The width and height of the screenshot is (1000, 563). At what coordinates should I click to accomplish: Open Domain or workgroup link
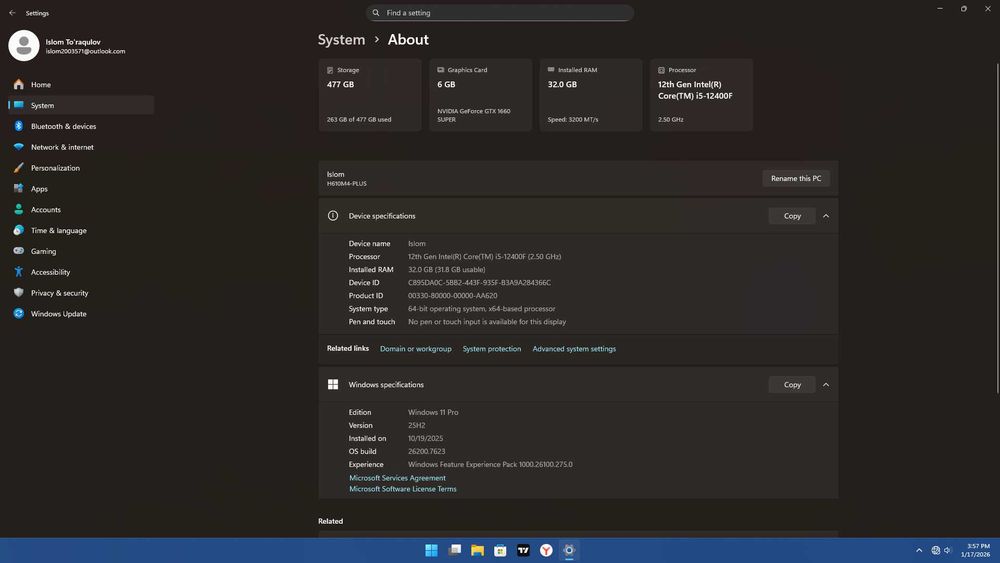(416, 349)
